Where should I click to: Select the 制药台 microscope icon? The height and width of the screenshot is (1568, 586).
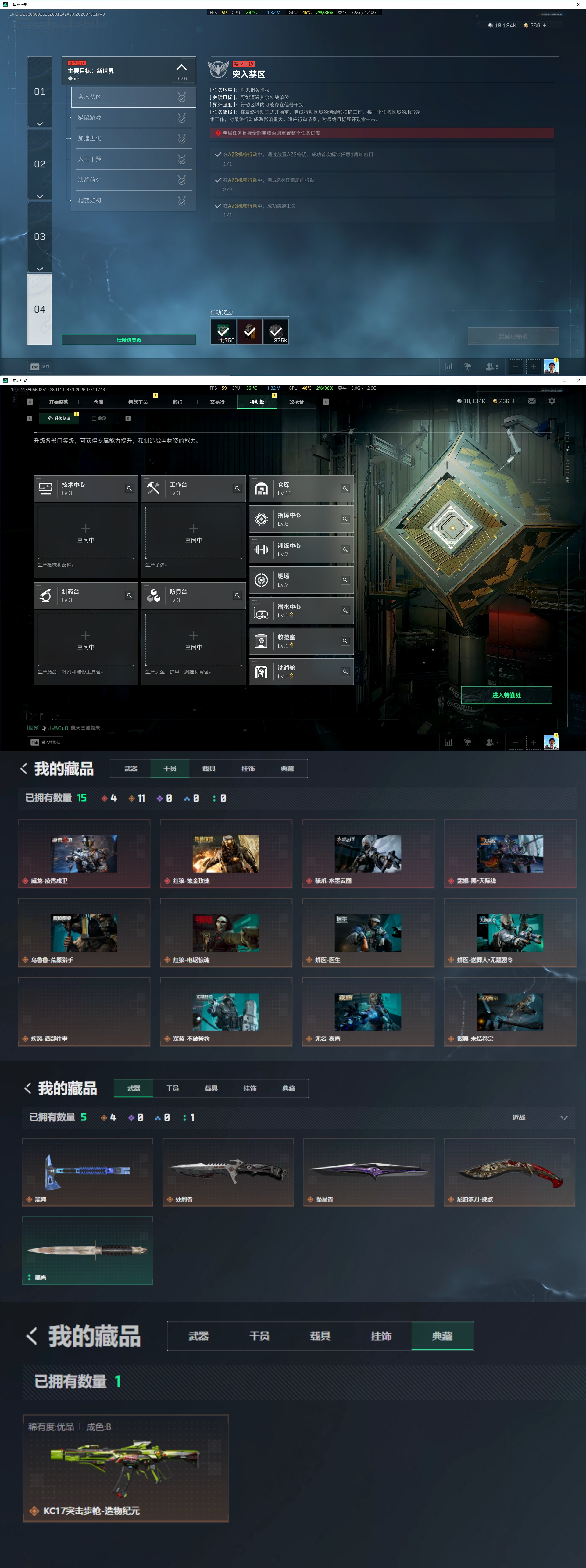[x=46, y=595]
